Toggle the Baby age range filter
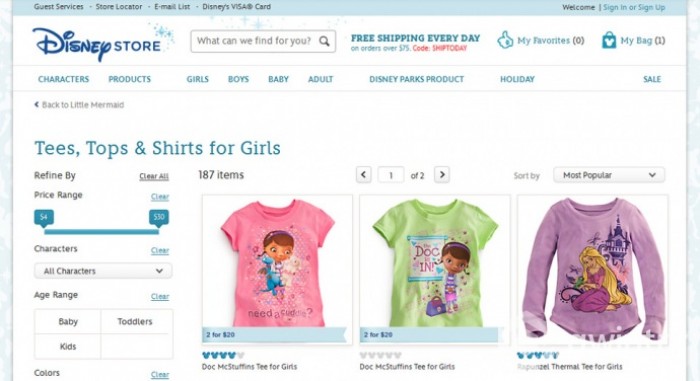Screen dimensions: 700x381 [x=68, y=322]
